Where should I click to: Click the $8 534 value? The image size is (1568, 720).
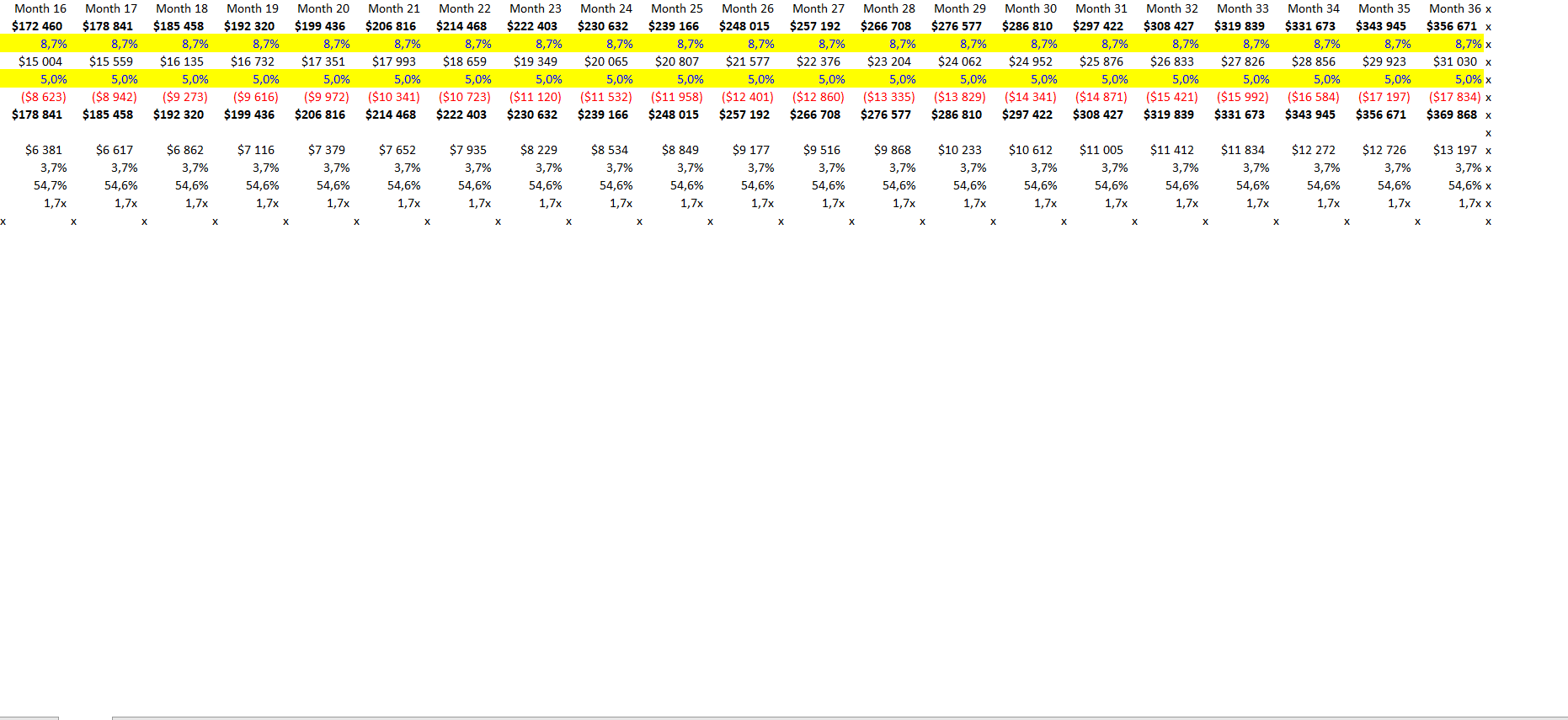[x=610, y=150]
